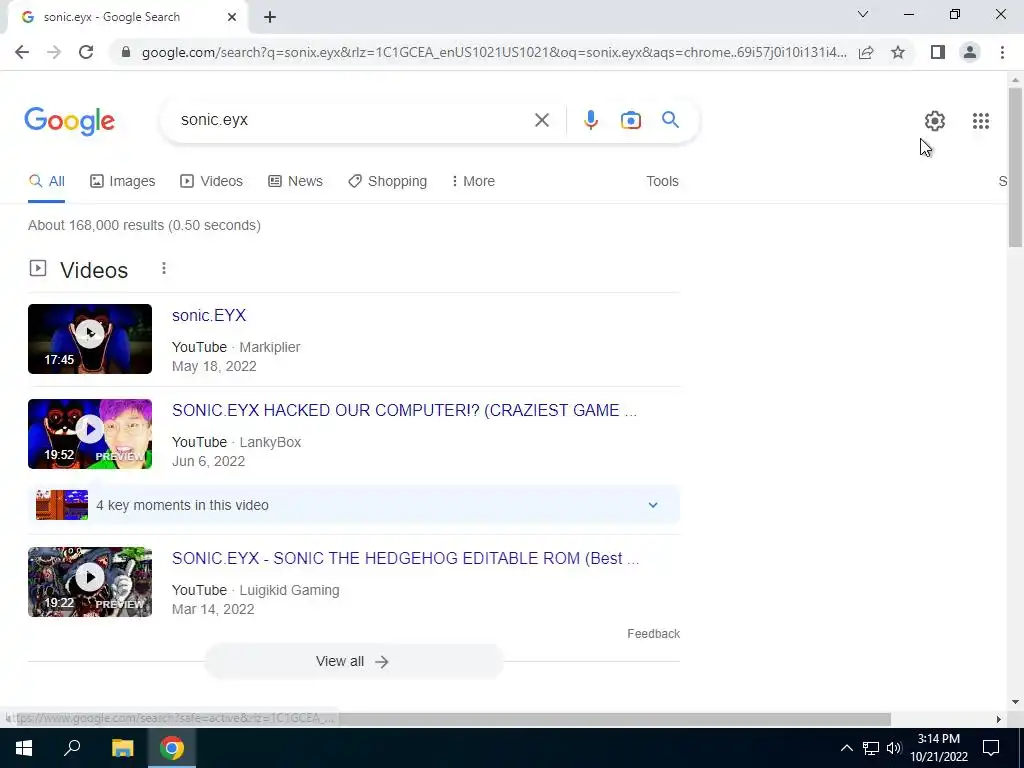Switch to the Shopping tab
Image resolution: width=1024 pixels, height=768 pixels.
[x=387, y=182]
